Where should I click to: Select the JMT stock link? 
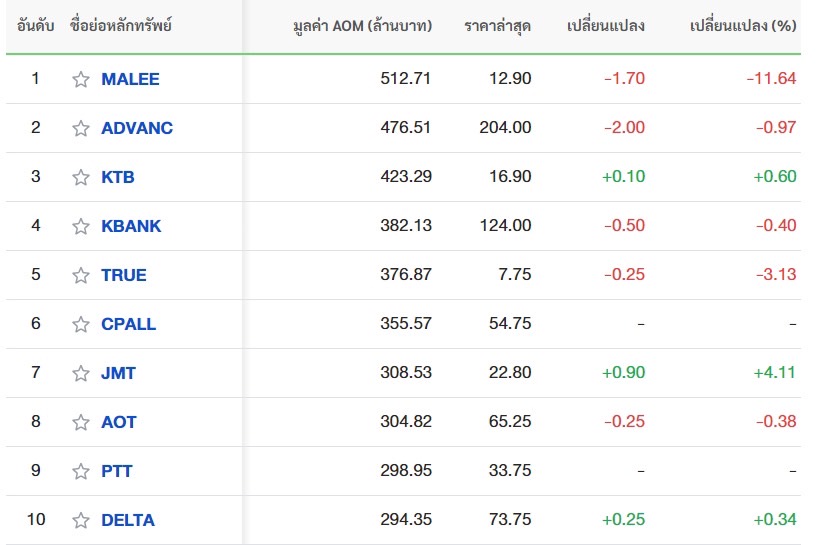pyautogui.click(x=118, y=373)
